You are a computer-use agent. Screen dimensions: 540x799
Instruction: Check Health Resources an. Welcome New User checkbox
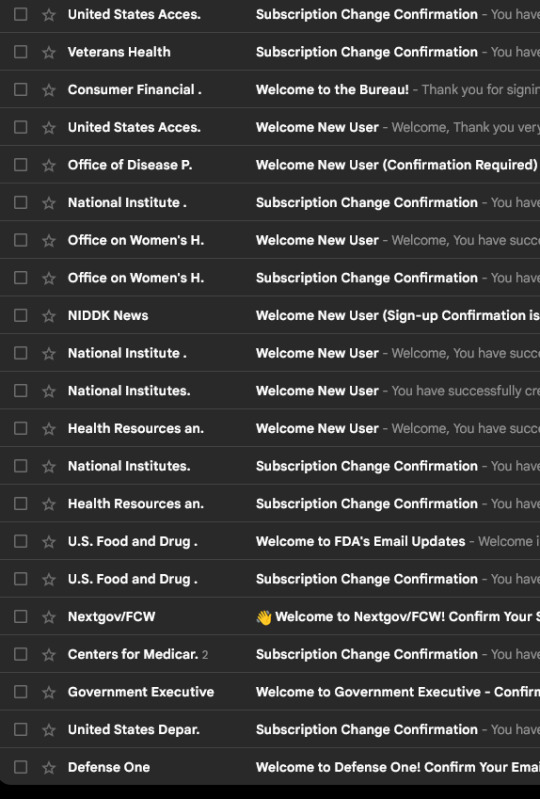pyautogui.click(x=20, y=429)
